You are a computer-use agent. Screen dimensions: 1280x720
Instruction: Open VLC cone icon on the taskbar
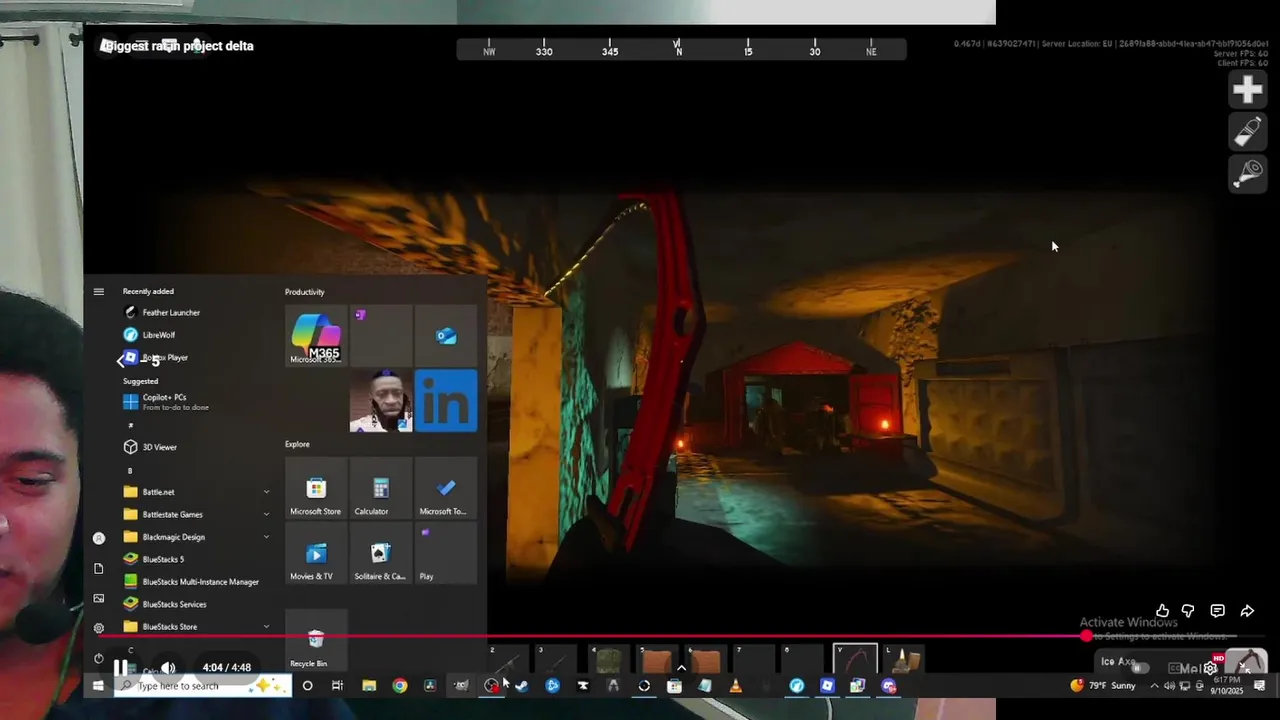pyautogui.click(x=735, y=686)
